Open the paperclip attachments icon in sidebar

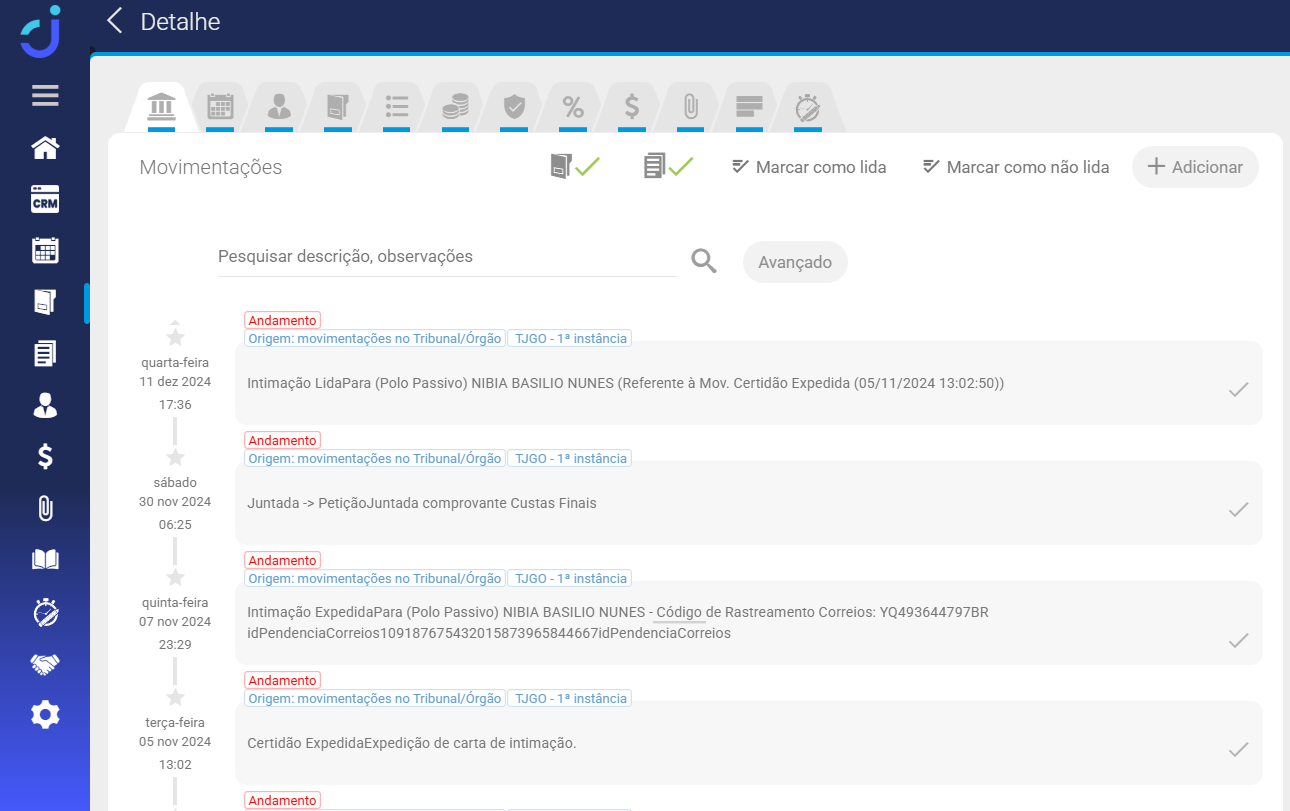45,508
